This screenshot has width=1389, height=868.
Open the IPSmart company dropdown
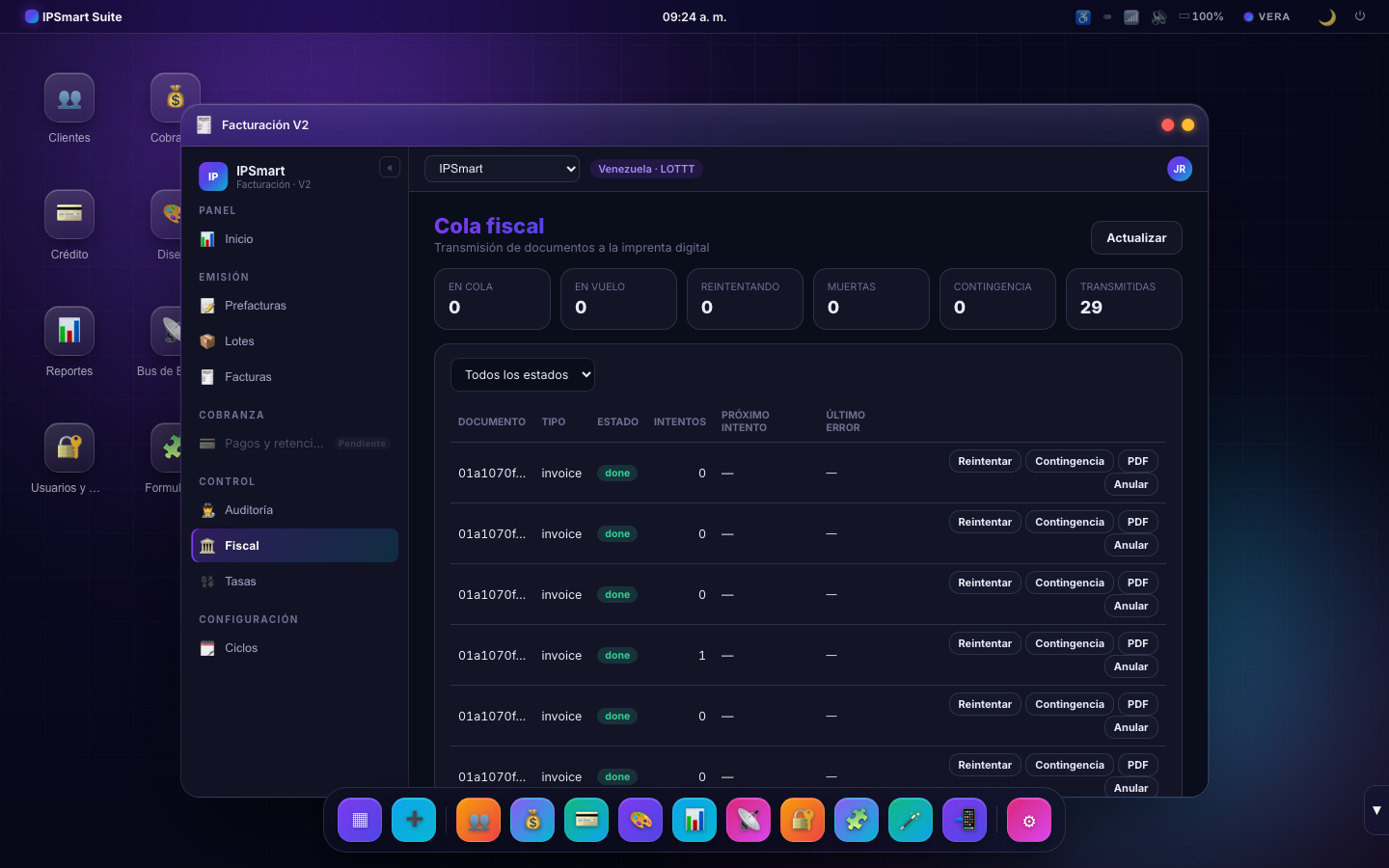pos(502,169)
